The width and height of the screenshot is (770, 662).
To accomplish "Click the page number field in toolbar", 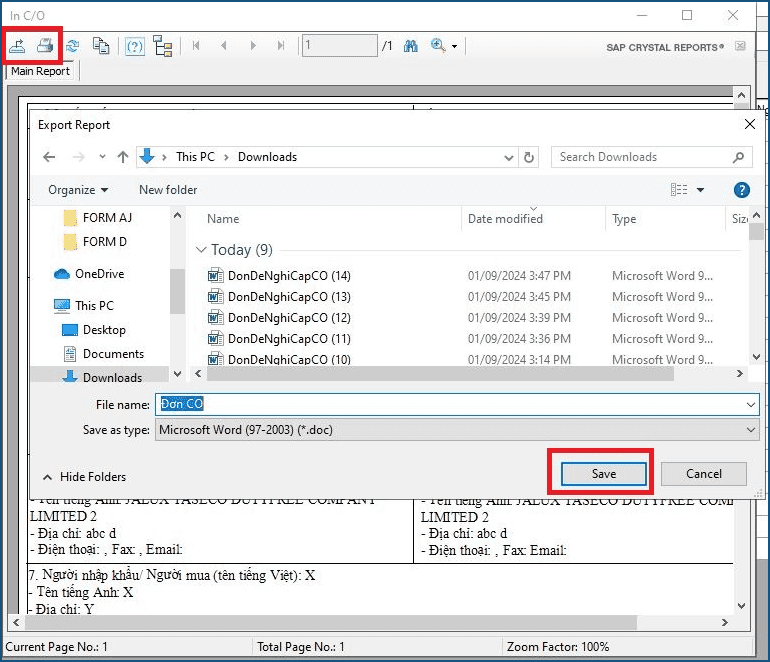I will (x=340, y=46).
